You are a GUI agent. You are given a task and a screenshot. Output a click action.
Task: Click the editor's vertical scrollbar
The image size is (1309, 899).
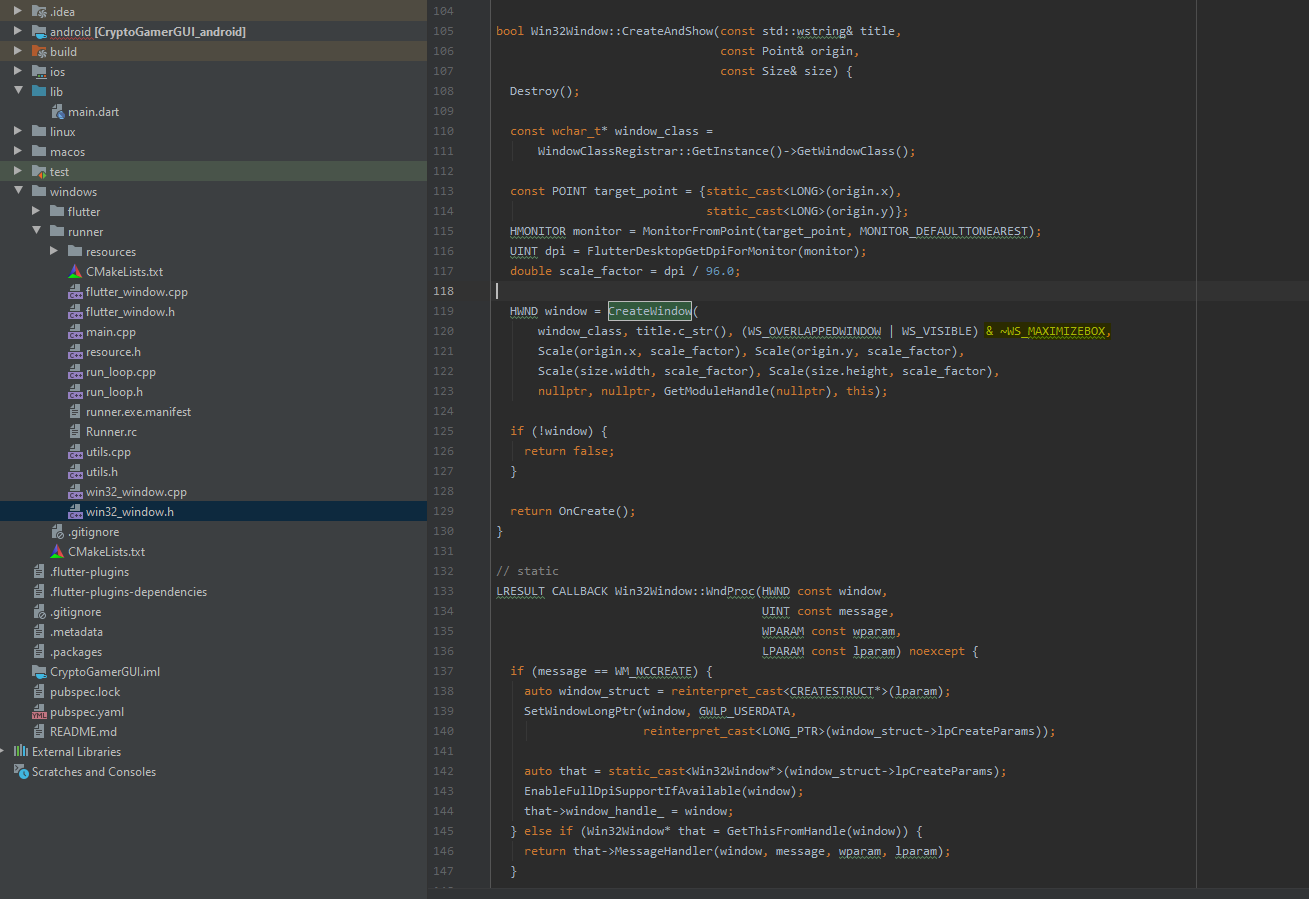tap(1303, 300)
